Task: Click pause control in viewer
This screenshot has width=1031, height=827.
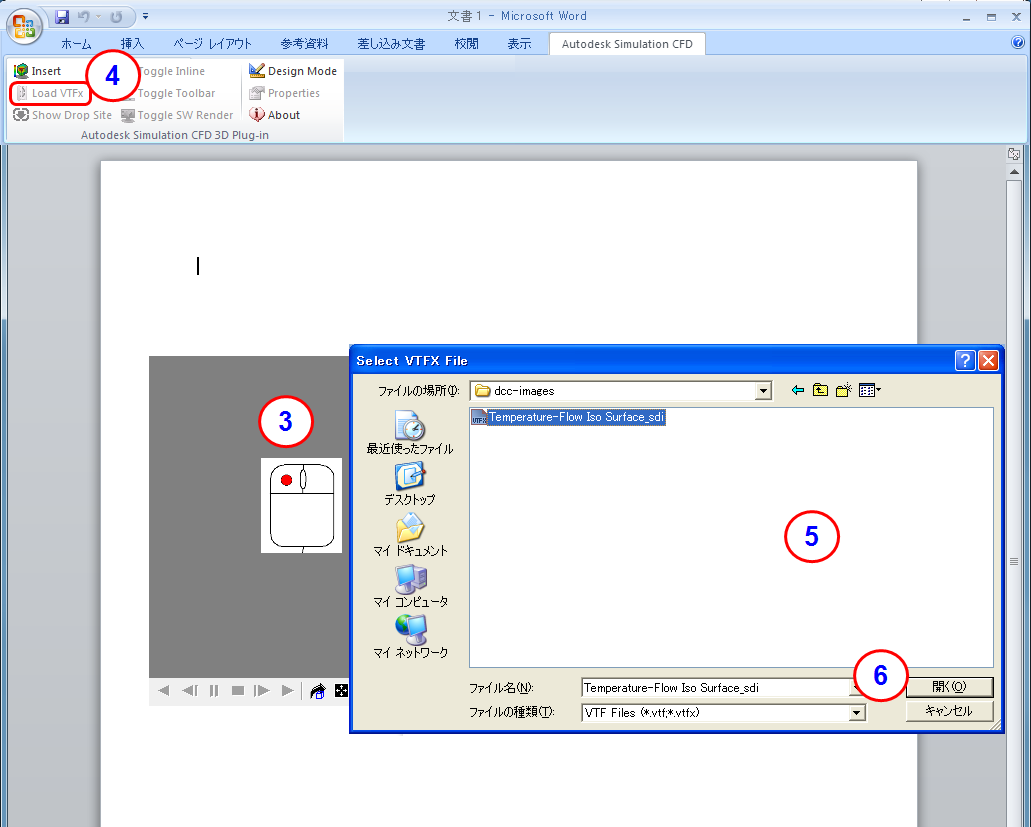Action: pos(214,690)
